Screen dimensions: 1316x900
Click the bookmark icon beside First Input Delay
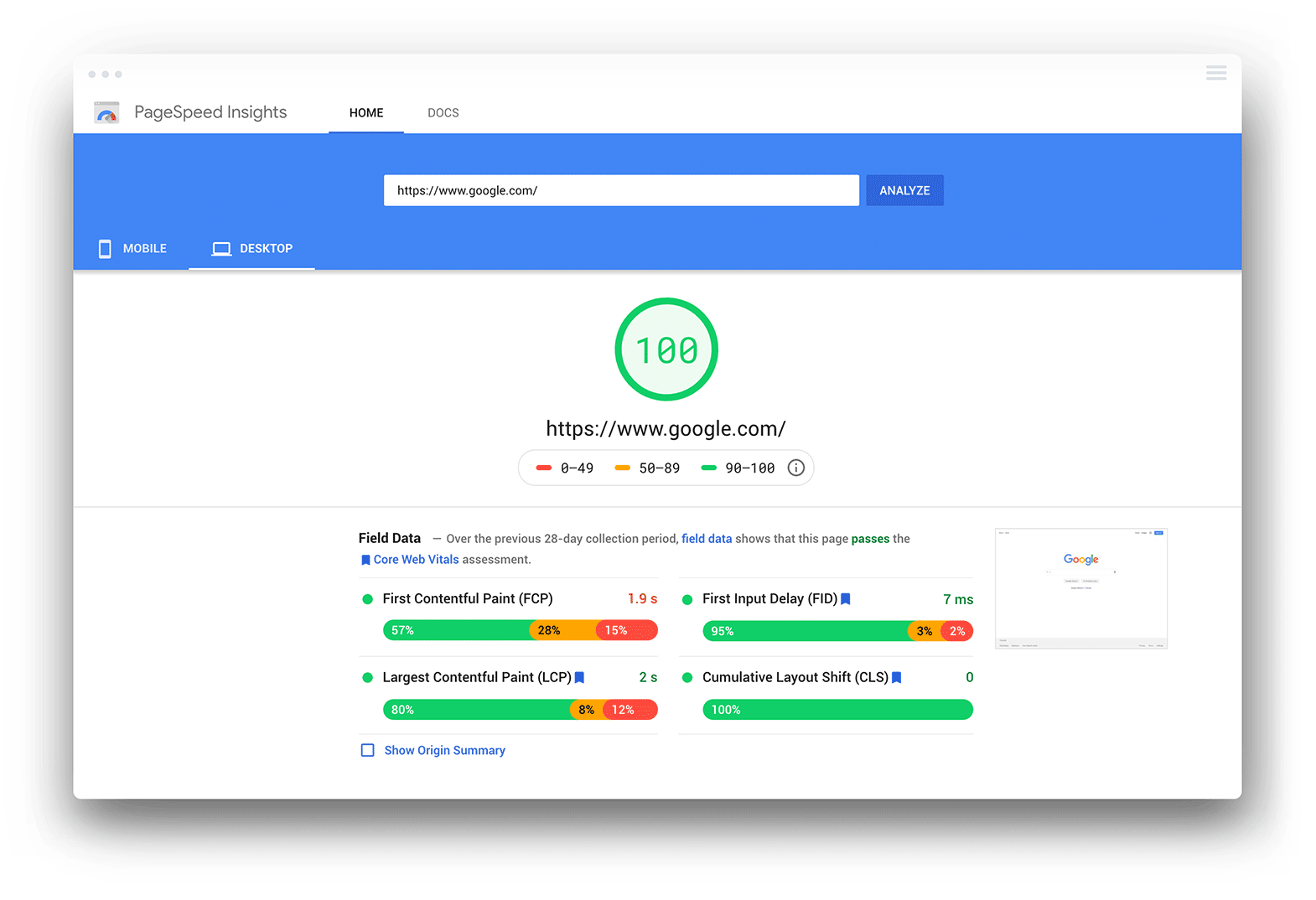click(846, 598)
